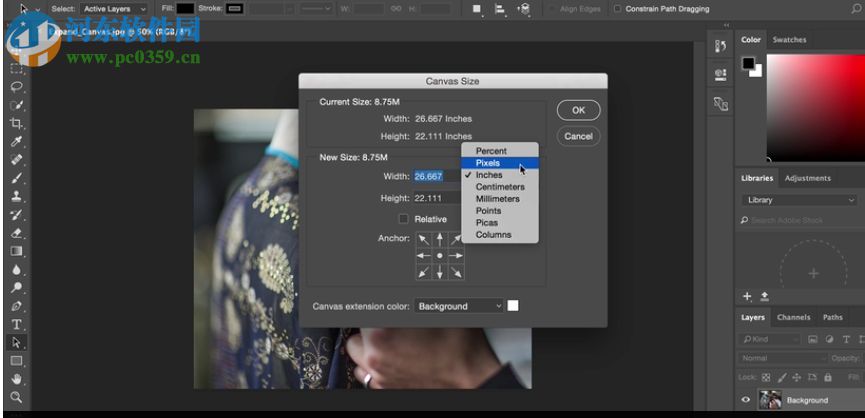Open the Kind filter dropdown in Layers

(x=771, y=339)
